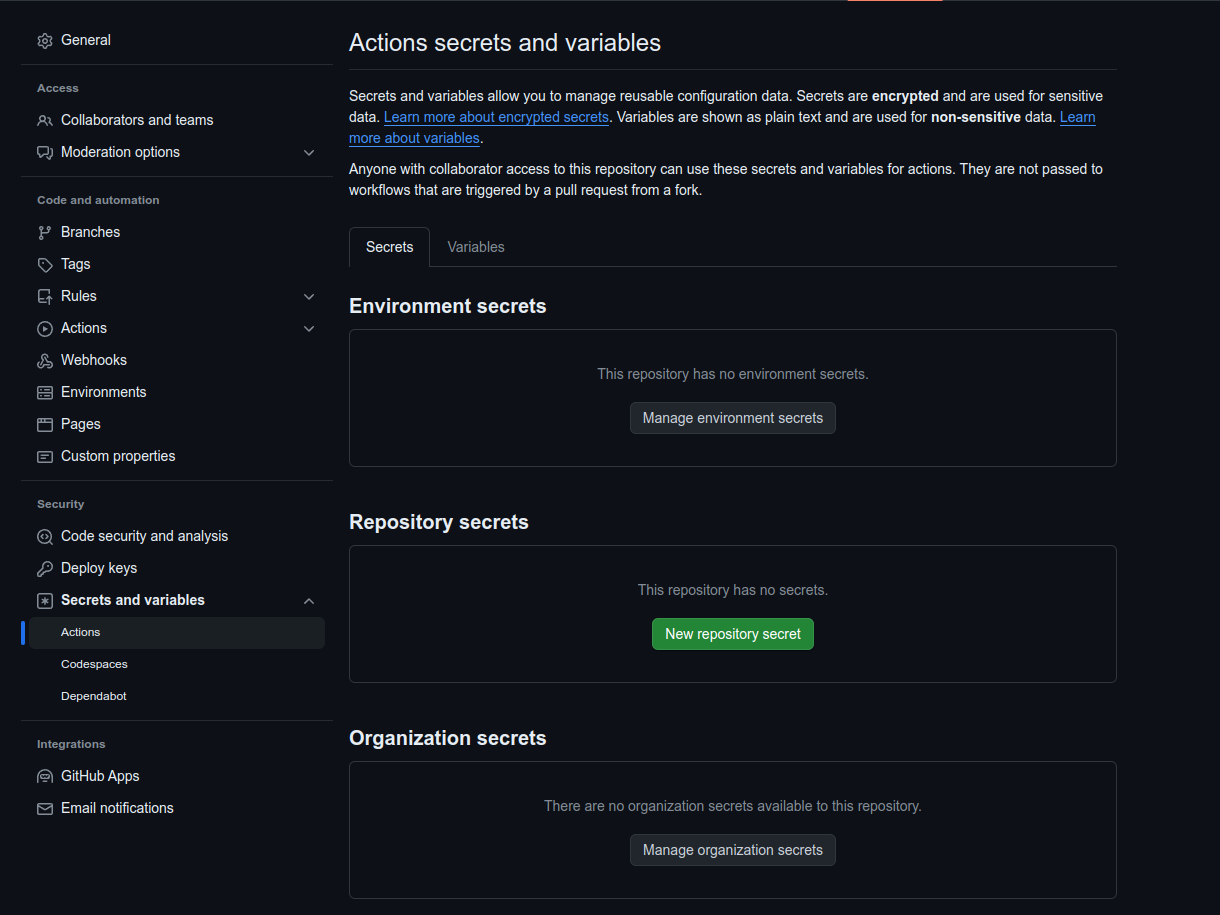Click New repository secret button

[x=732, y=634]
